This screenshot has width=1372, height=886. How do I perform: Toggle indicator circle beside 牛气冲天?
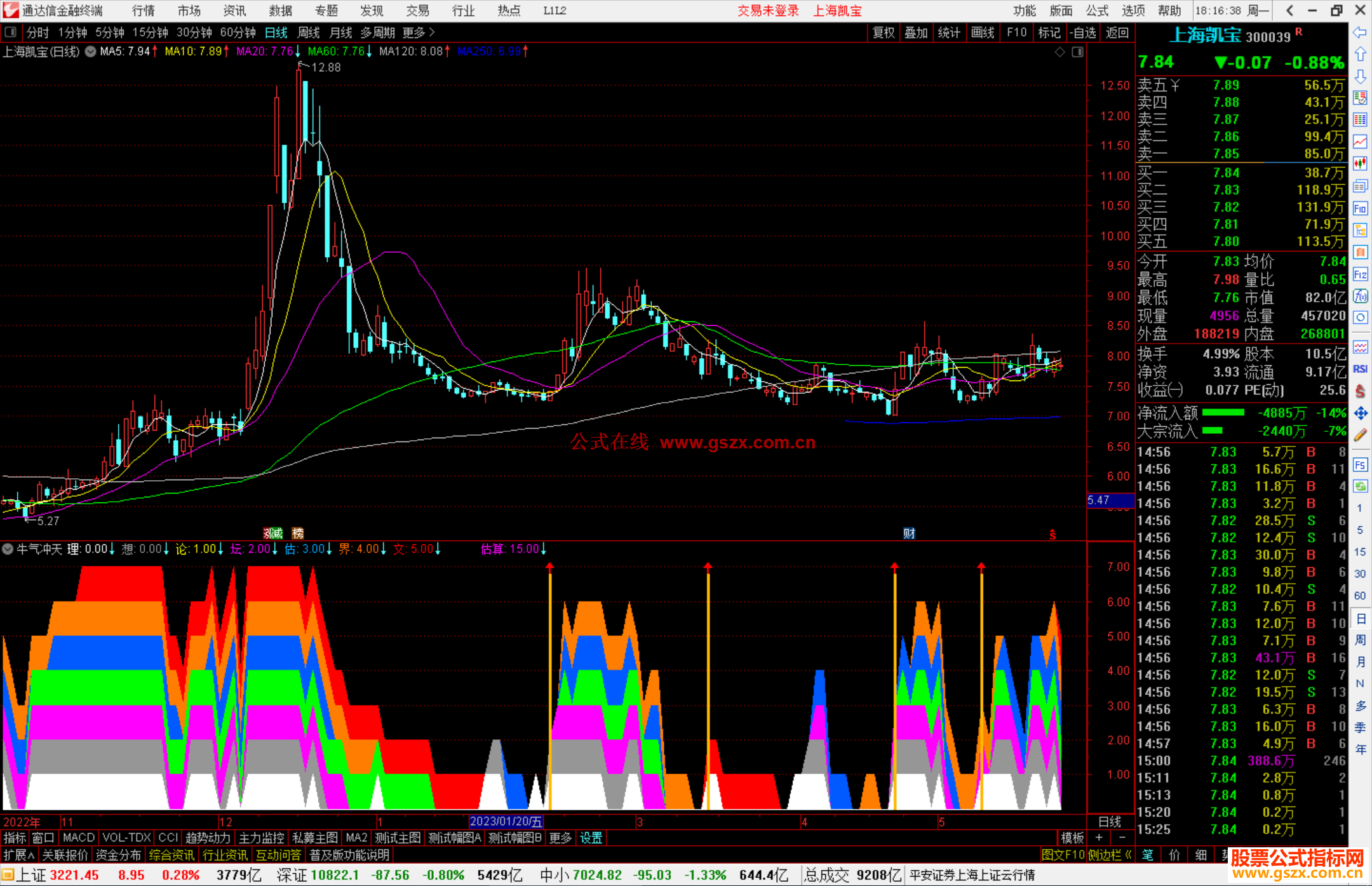pos(8,549)
